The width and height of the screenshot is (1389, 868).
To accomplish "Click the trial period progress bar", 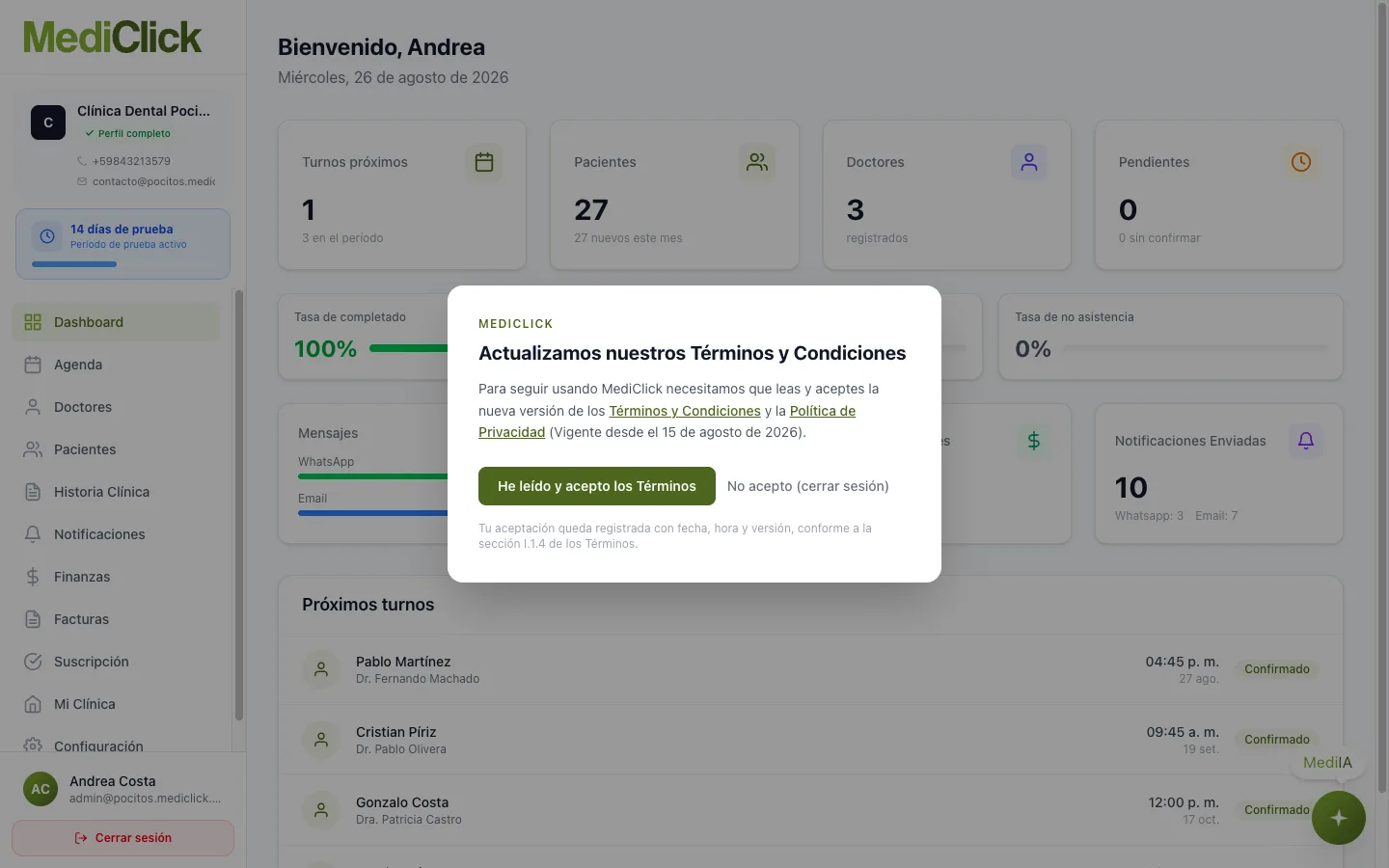I will click(123, 264).
